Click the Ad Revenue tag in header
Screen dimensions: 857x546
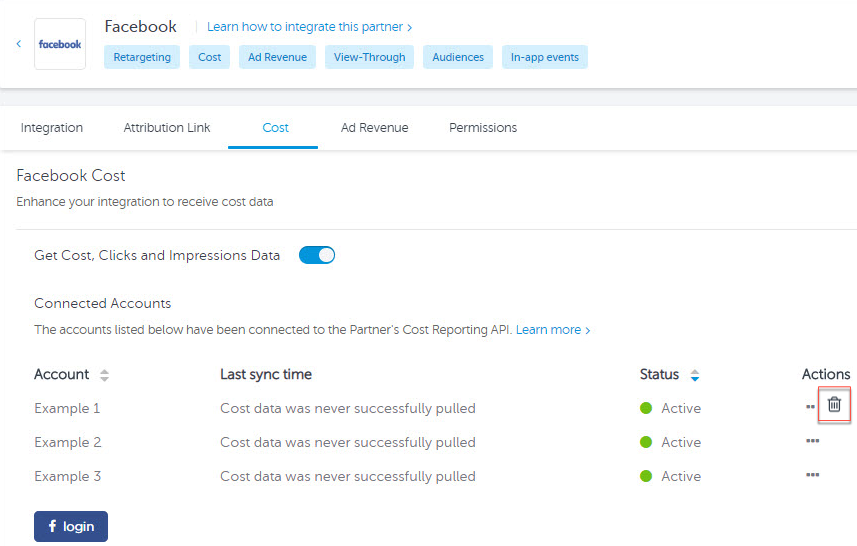click(x=277, y=57)
